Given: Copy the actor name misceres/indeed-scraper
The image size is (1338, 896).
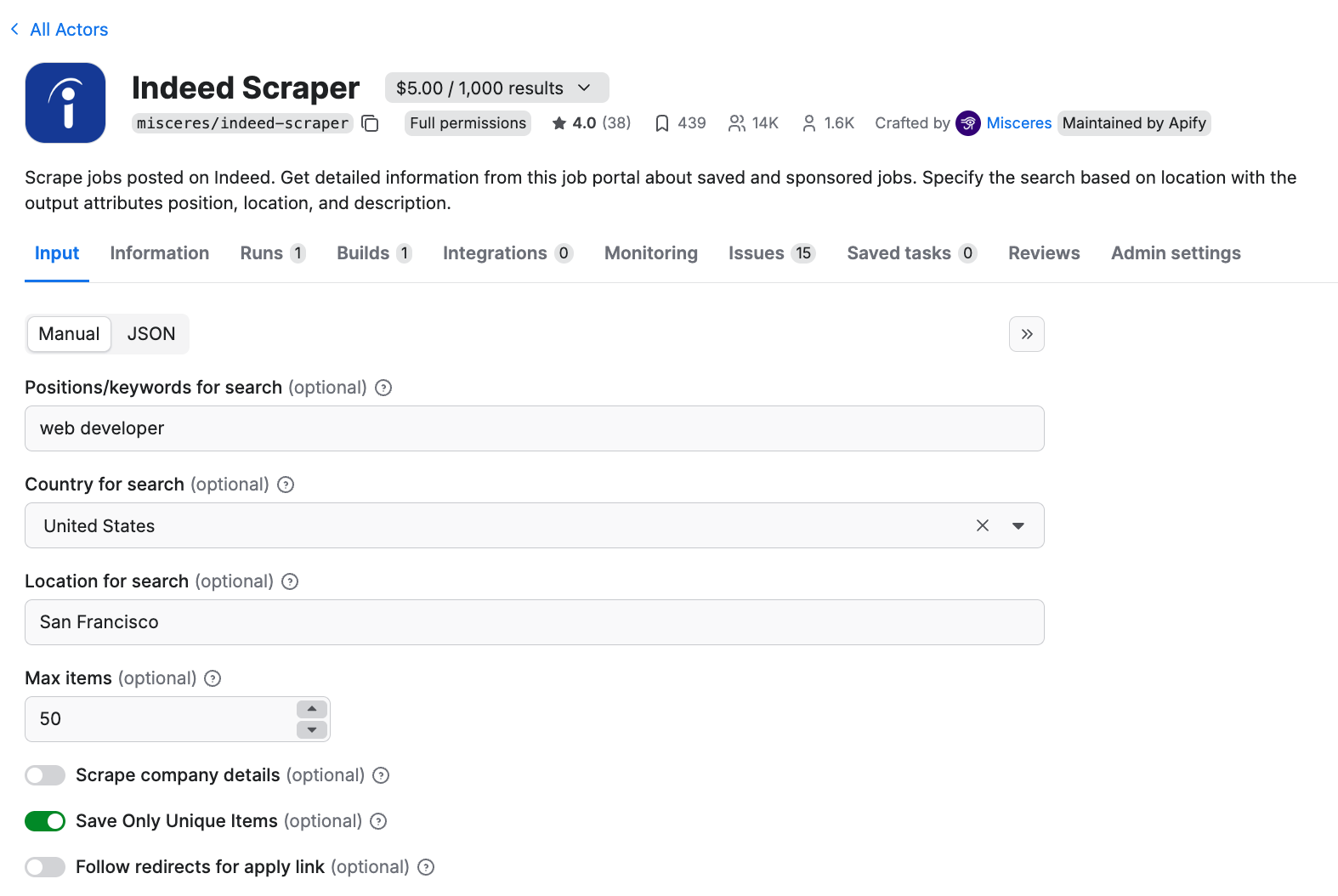Looking at the screenshot, I should [370, 123].
